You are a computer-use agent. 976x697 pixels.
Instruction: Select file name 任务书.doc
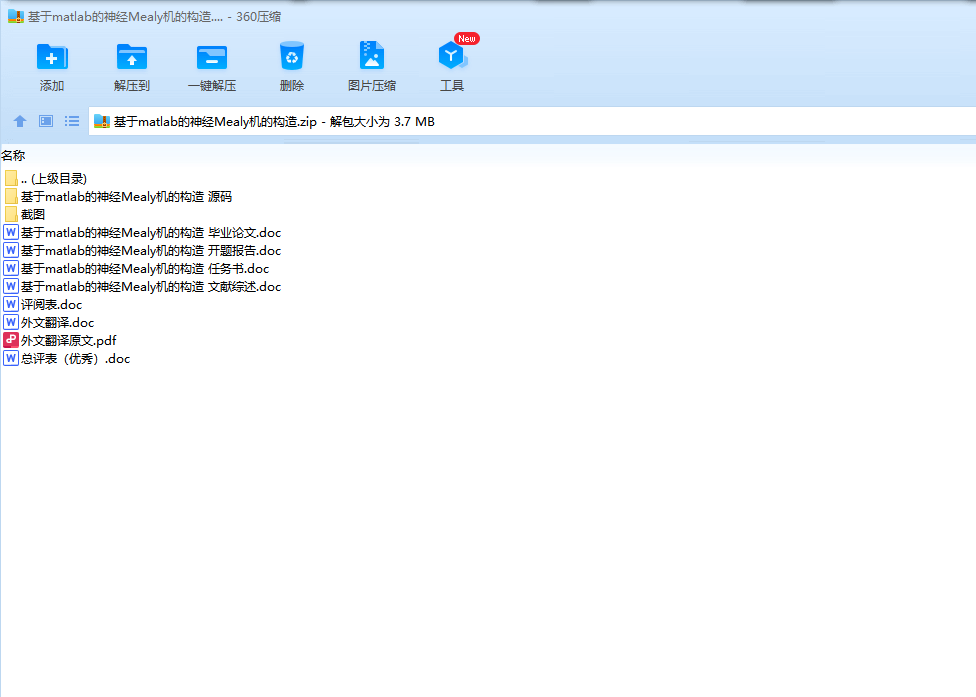[x=145, y=269]
